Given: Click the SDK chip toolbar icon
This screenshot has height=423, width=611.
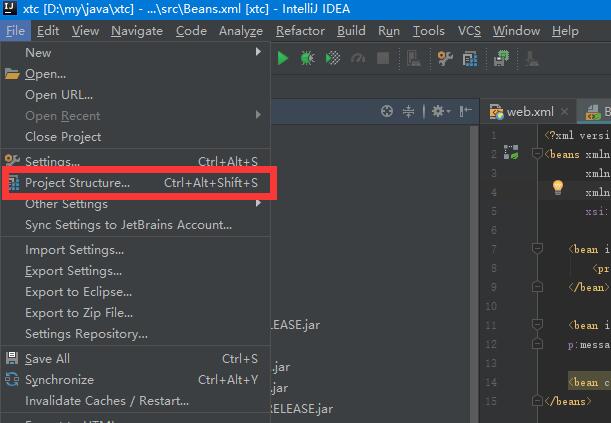Looking at the screenshot, I should [x=502, y=58].
